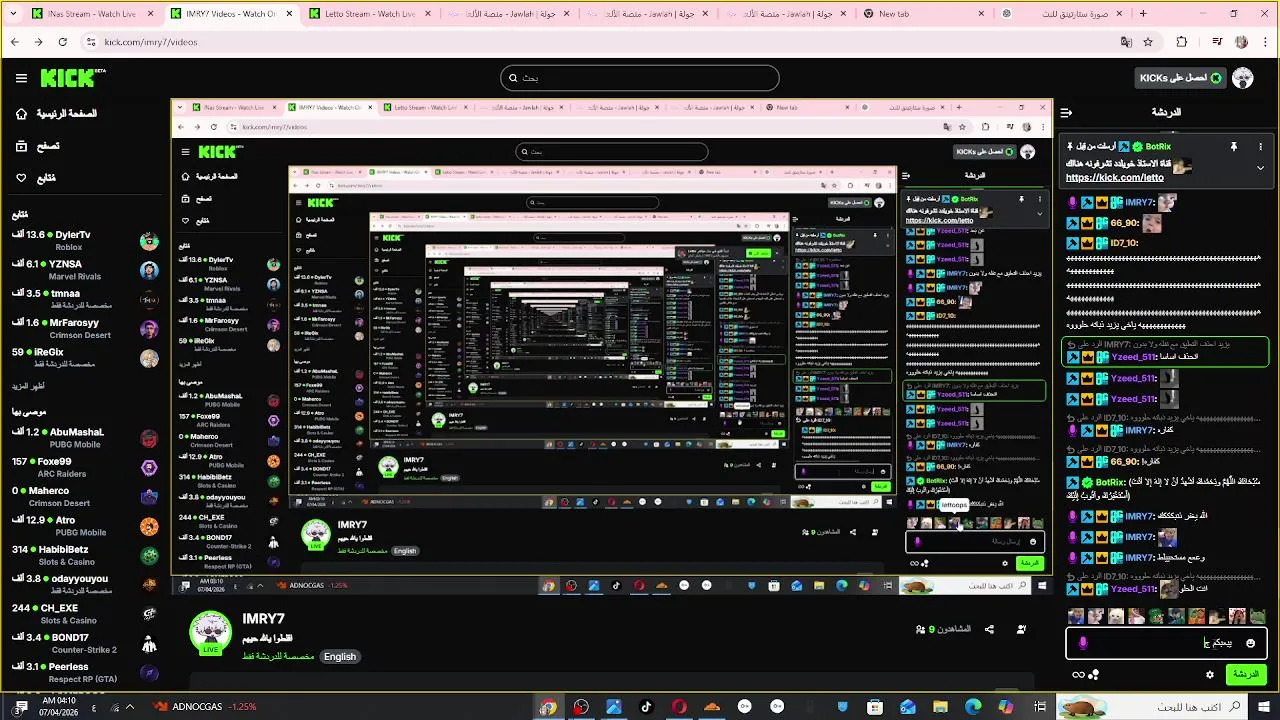Open tmnaa channel in sidebar
This screenshot has width=1280, height=720.
click(85, 299)
